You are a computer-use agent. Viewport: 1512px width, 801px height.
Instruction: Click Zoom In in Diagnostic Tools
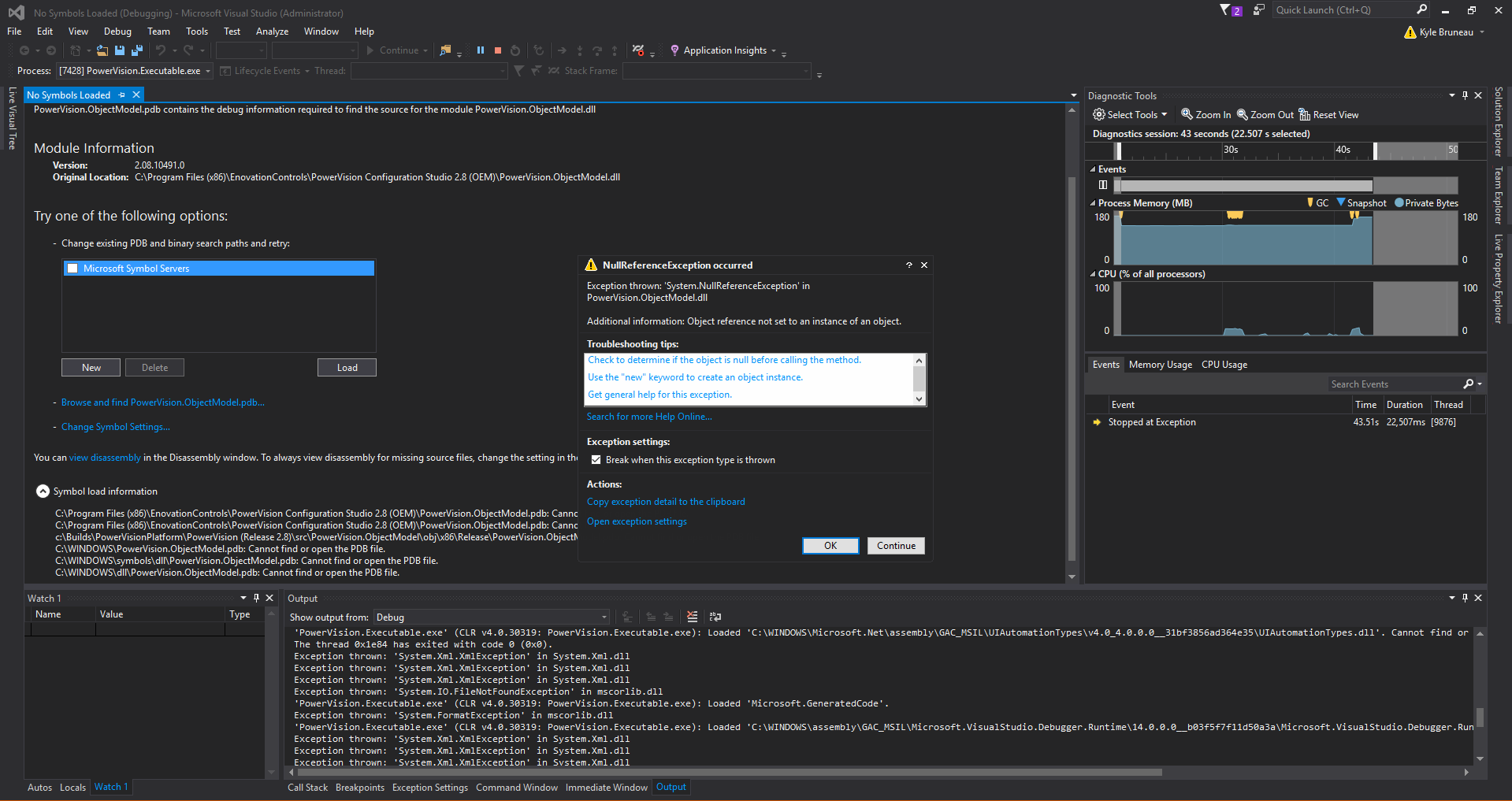point(1206,115)
